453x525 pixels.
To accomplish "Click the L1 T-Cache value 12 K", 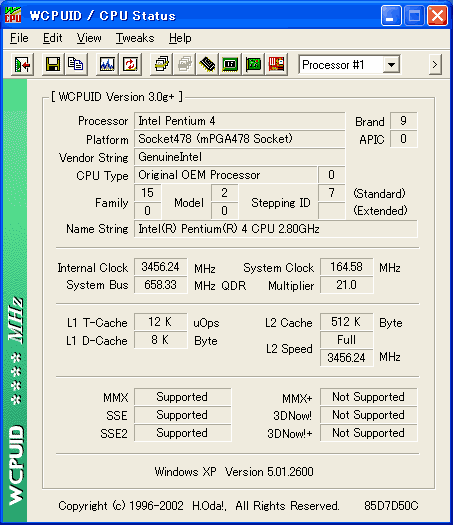I will click(x=161, y=322).
